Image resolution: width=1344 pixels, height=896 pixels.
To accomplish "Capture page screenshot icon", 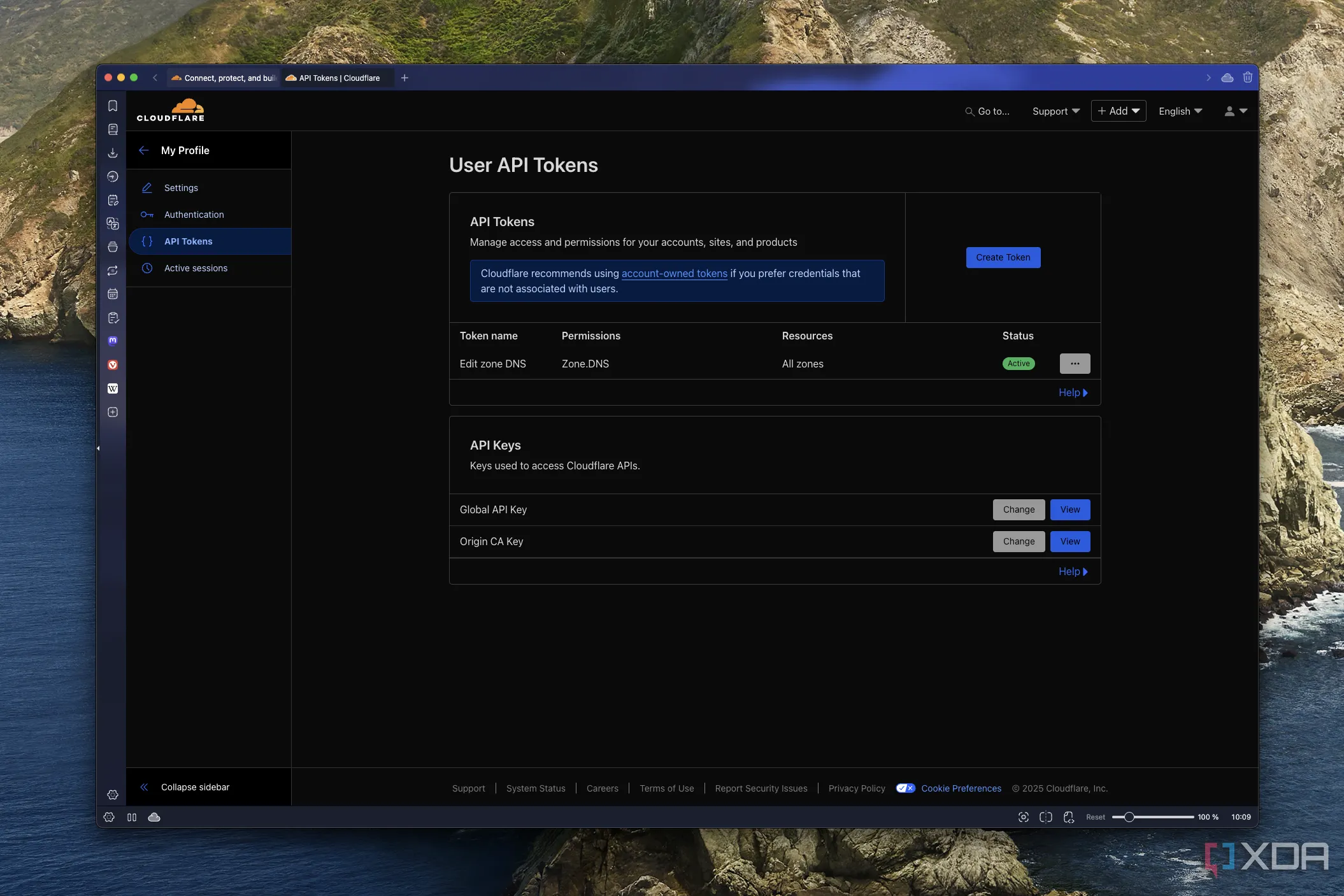I will pyautogui.click(x=1024, y=817).
